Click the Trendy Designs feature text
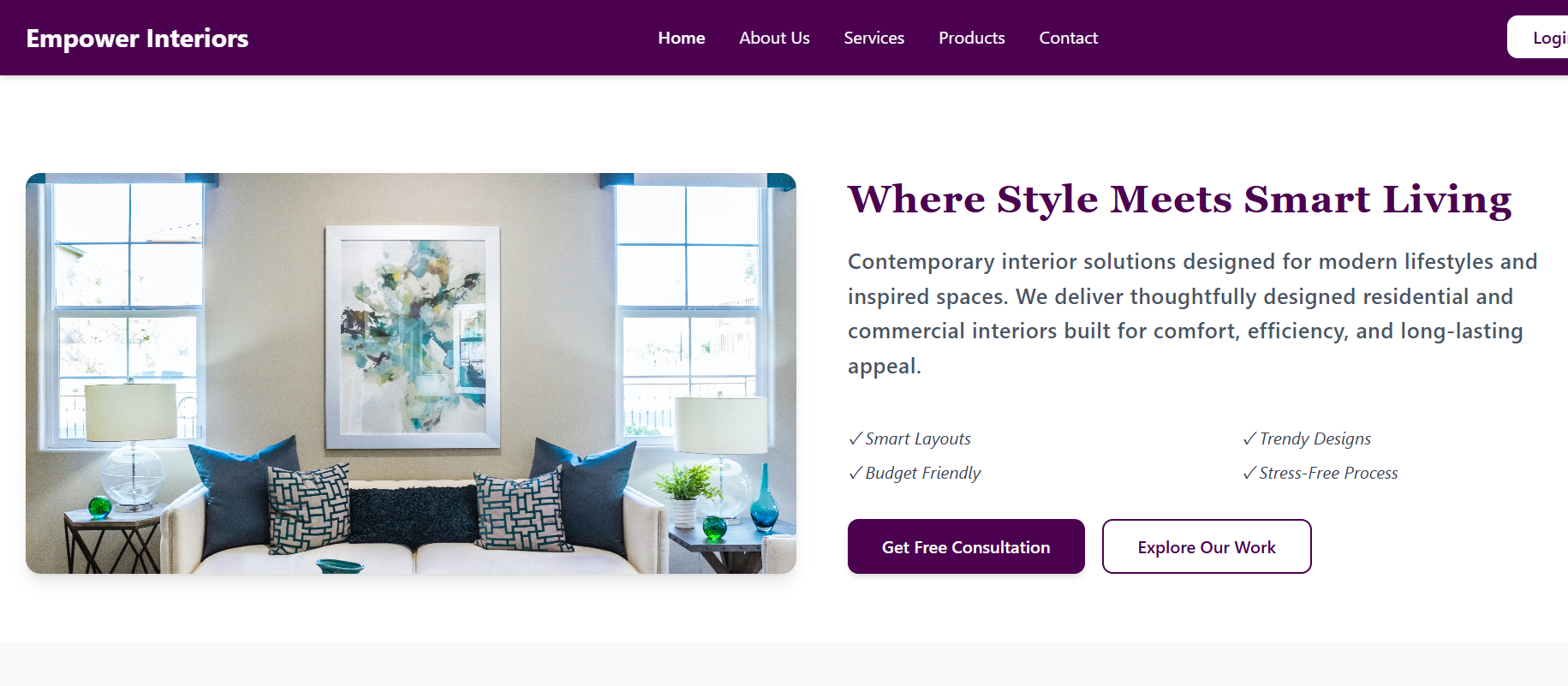This screenshot has width=1568, height=686. tap(1315, 438)
